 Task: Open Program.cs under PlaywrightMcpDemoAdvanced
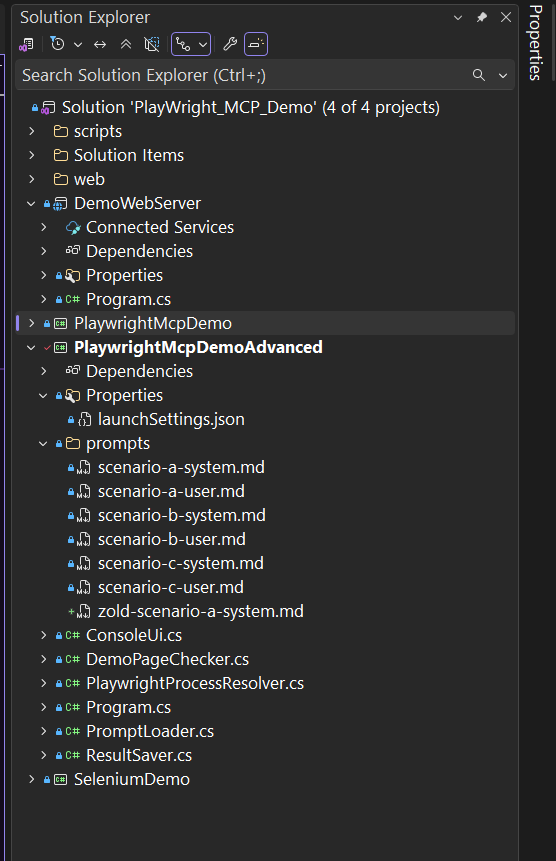[128, 707]
